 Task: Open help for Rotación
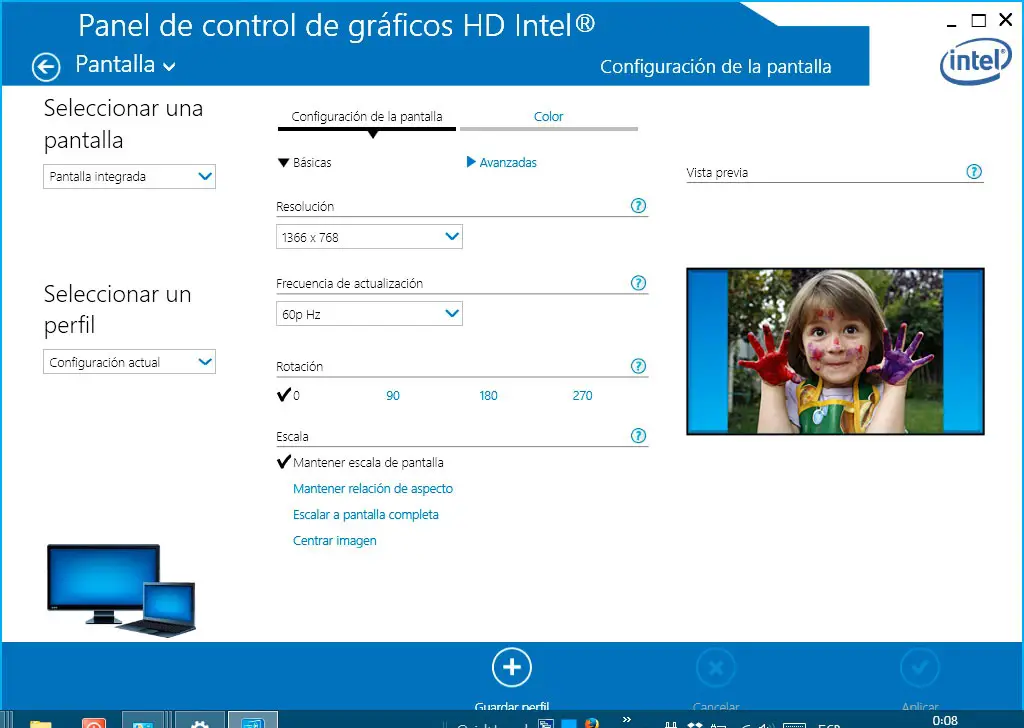(638, 366)
